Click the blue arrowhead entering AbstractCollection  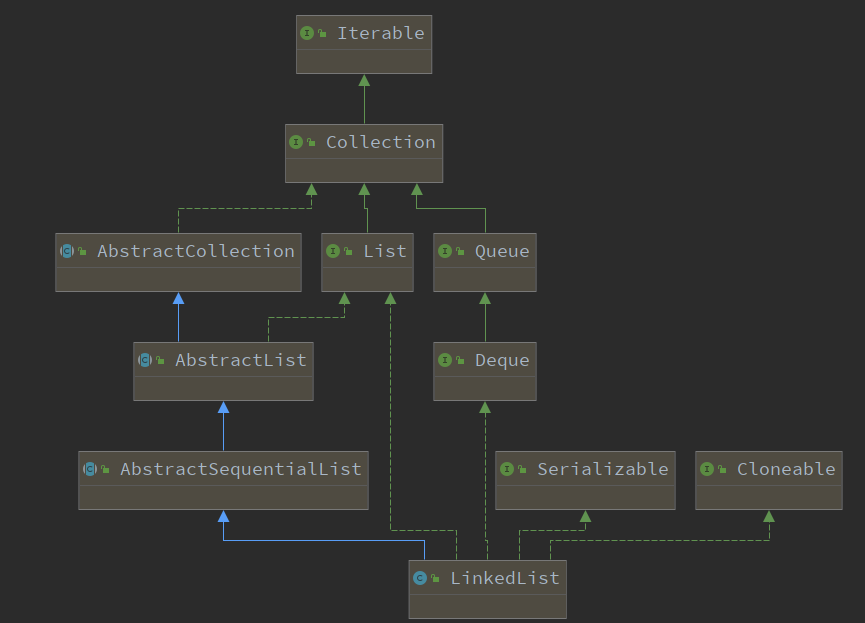point(178,299)
